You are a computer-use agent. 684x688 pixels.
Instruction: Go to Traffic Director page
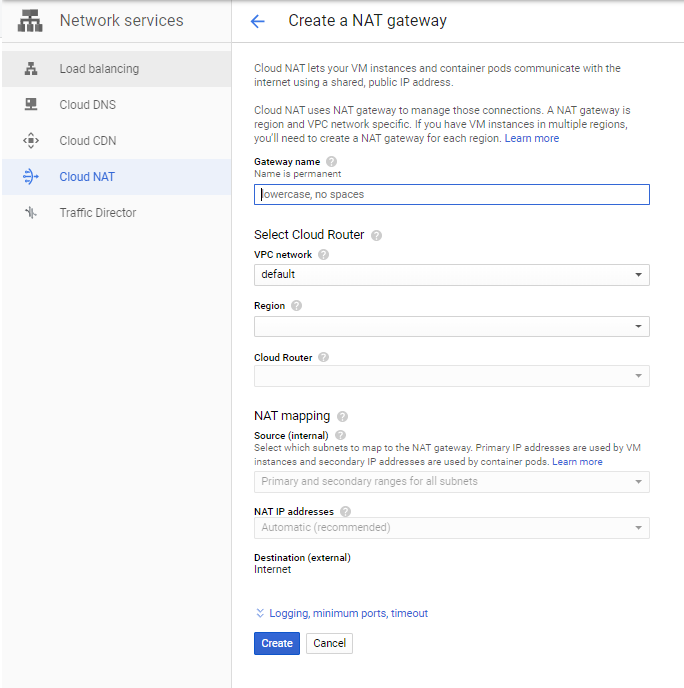116,213
